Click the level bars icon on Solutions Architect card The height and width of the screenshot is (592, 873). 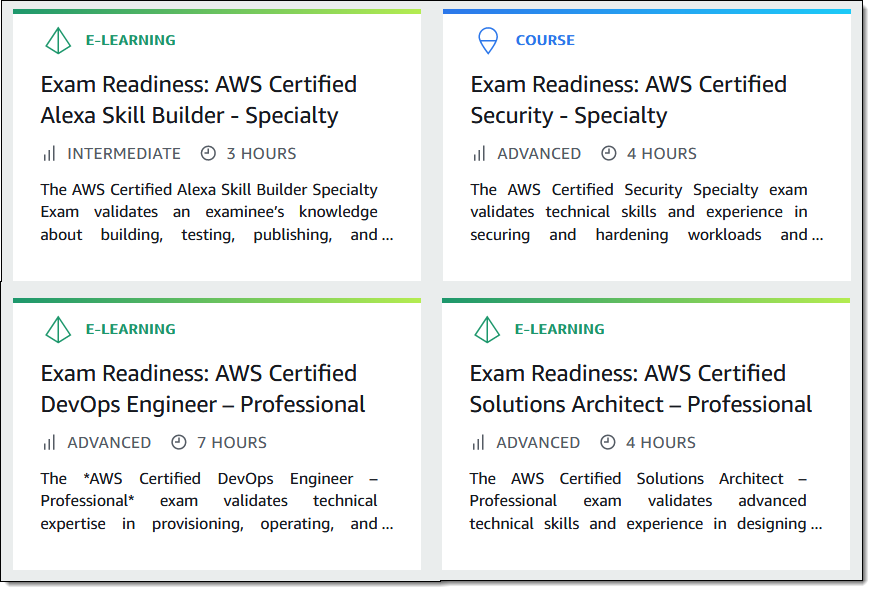pyautogui.click(x=478, y=443)
